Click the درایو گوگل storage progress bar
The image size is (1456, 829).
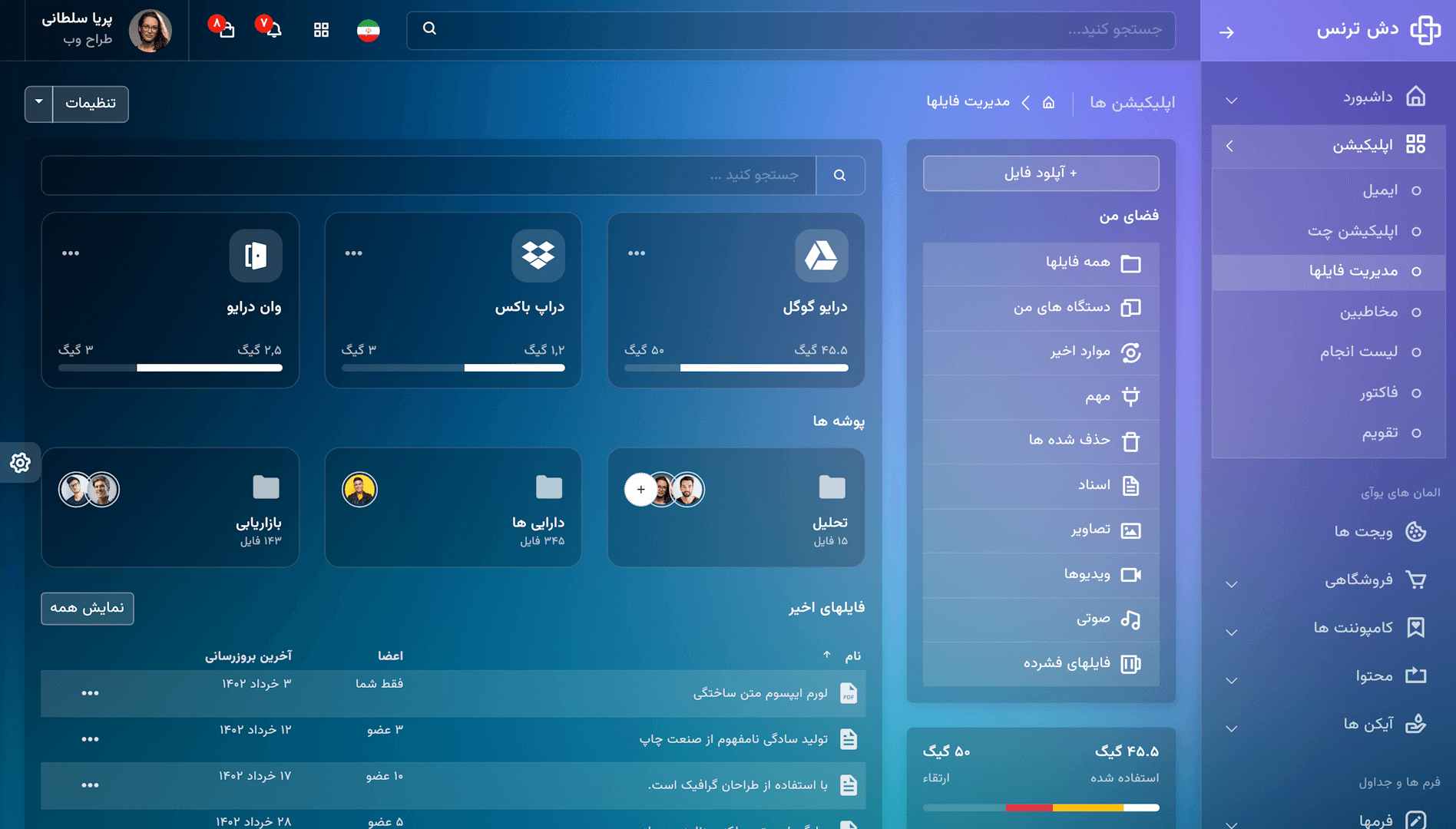coord(736,368)
